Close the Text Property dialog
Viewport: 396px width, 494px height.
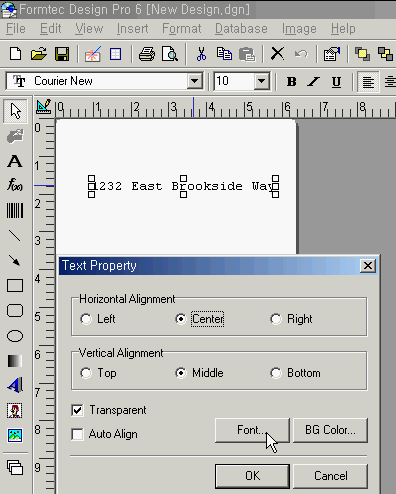(x=368, y=266)
